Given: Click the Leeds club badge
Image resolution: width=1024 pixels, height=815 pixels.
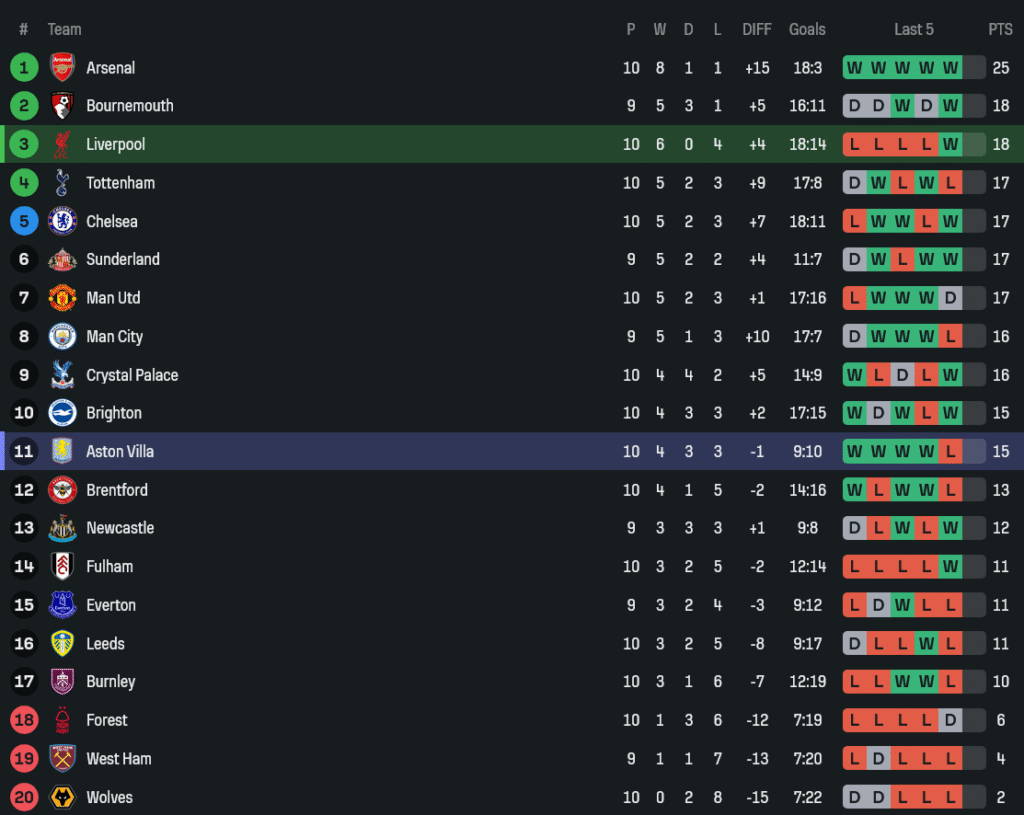Looking at the screenshot, I should pyautogui.click(x=62, y=644).
